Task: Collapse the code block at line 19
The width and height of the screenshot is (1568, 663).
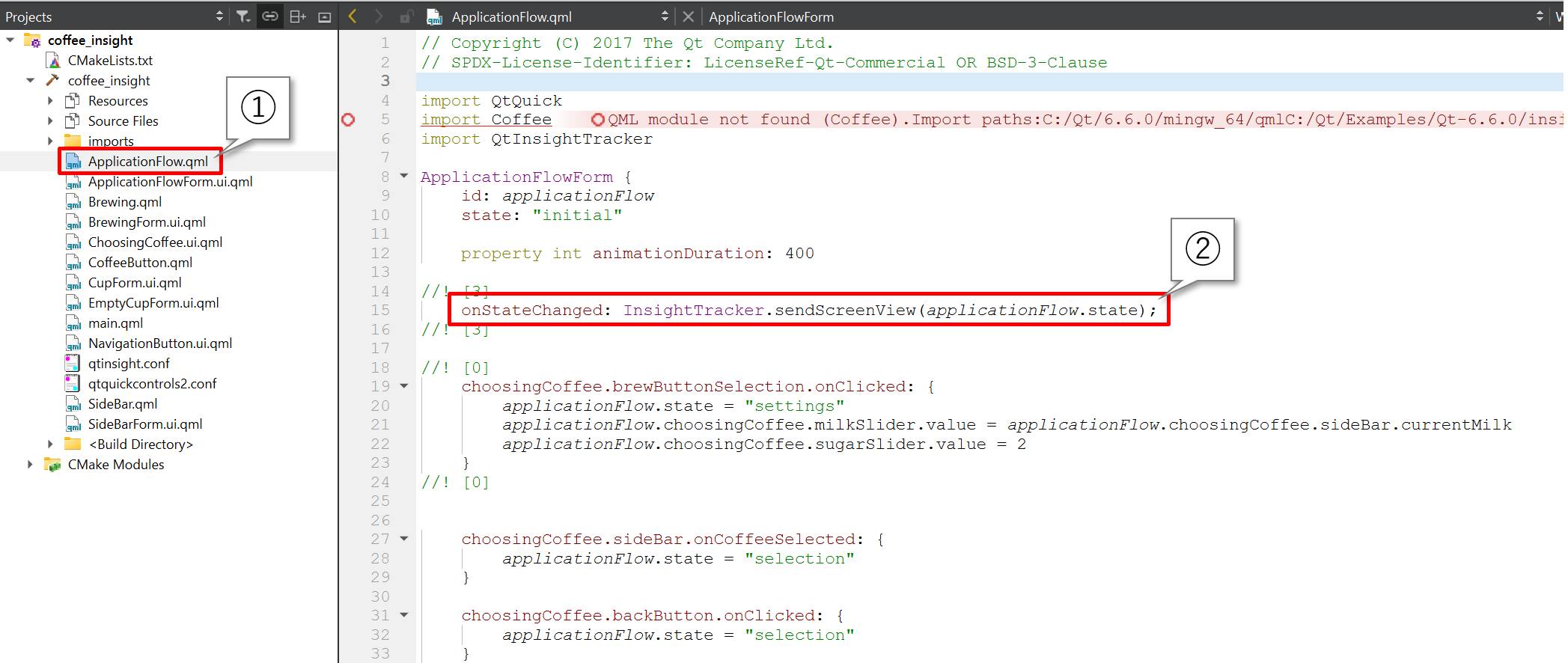Action: (404, 386)
